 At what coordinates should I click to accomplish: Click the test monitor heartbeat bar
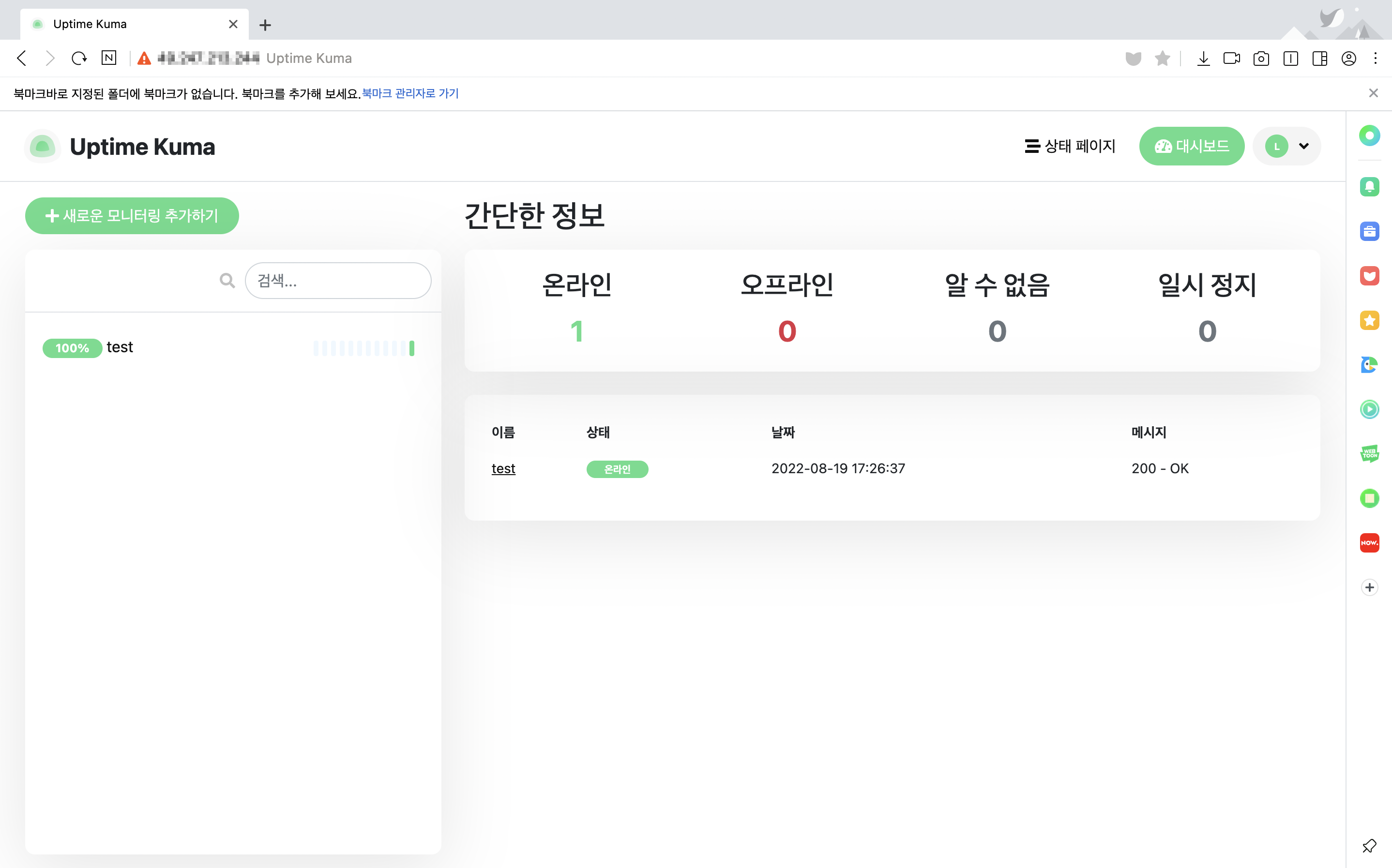coord(363,348)
